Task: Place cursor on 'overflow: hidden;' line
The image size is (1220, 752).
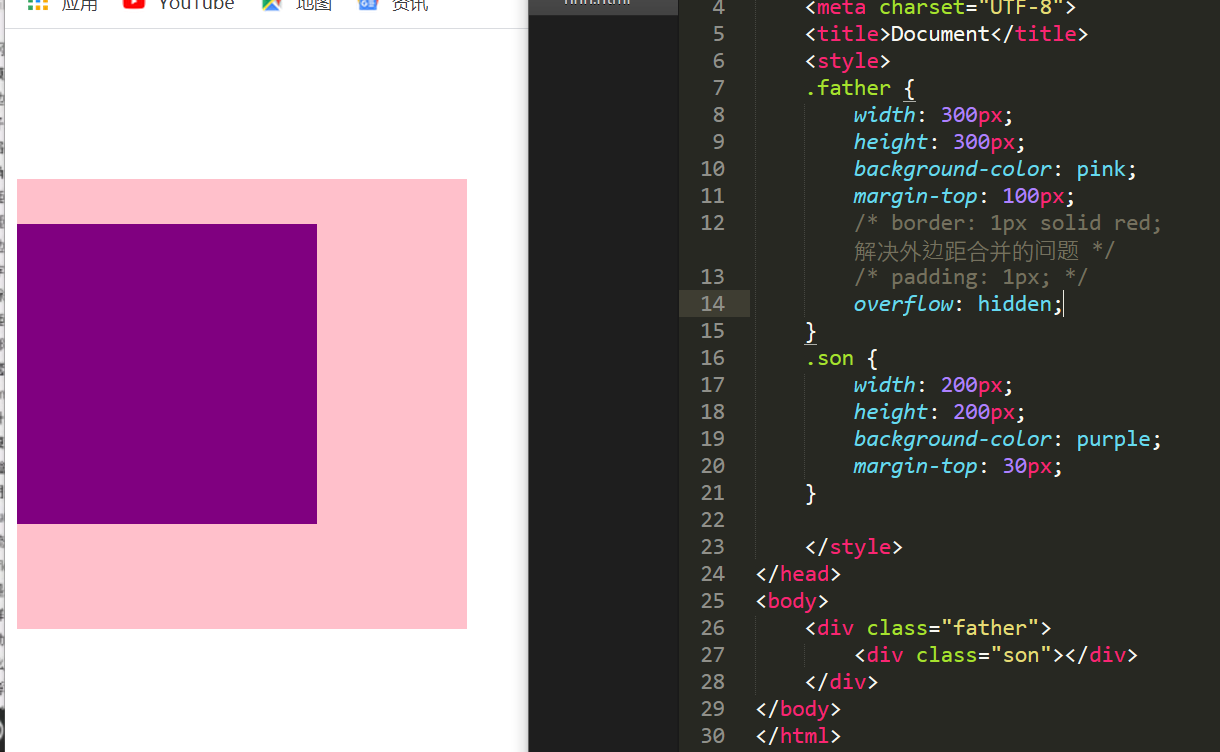Action: [x=958, y=303]
